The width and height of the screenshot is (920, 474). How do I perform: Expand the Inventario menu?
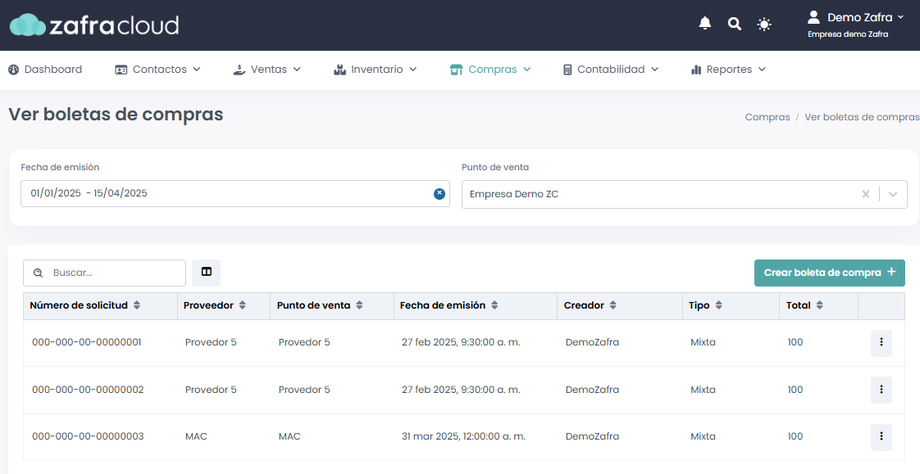[375, 69]
